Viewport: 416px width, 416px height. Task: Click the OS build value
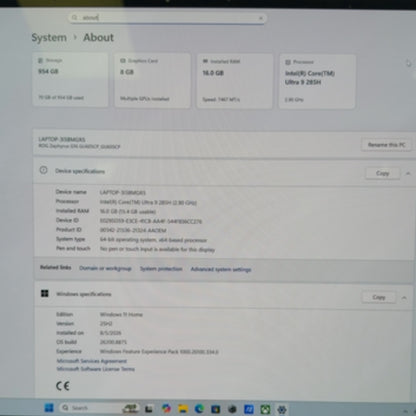tap(113, 342)
